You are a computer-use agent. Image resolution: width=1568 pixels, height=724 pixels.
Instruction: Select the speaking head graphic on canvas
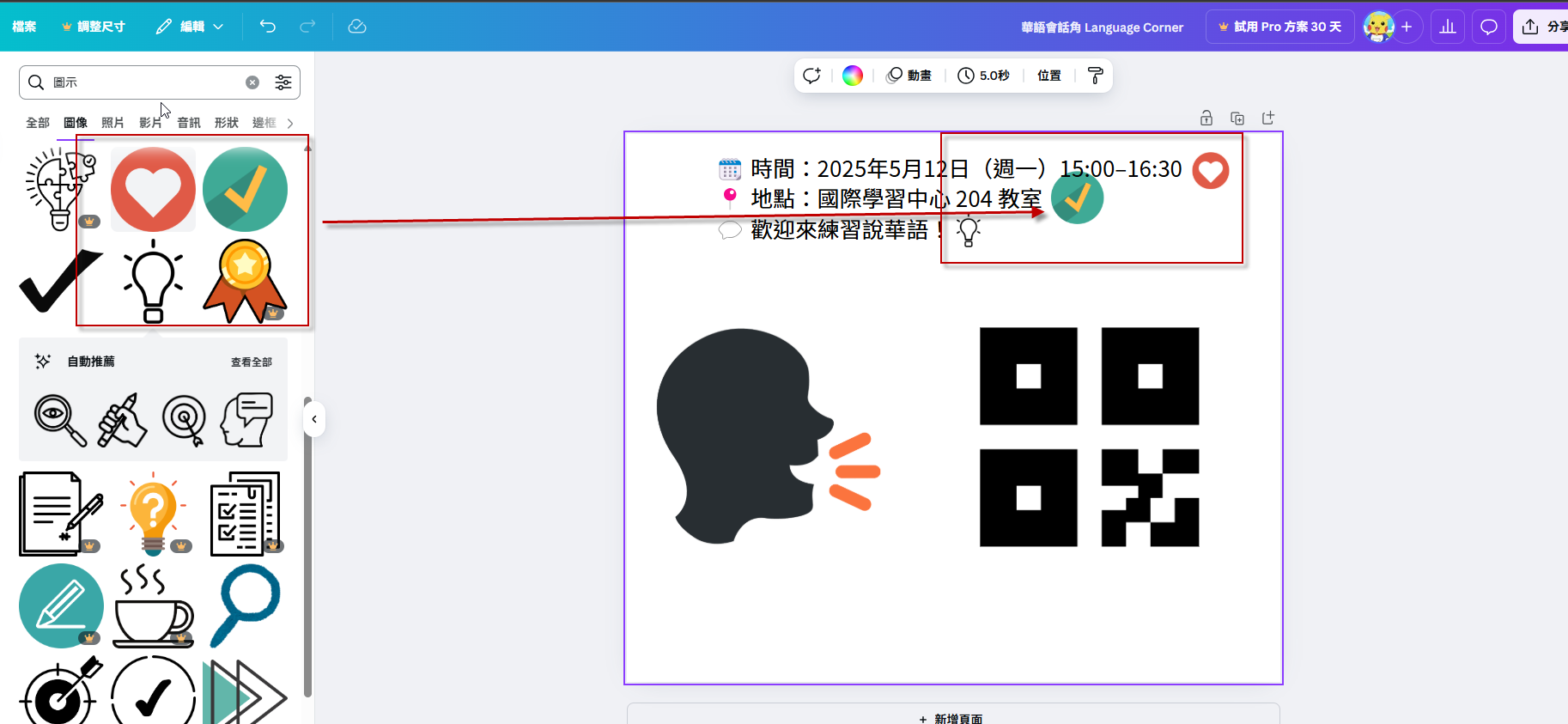[x=769, y=436]
